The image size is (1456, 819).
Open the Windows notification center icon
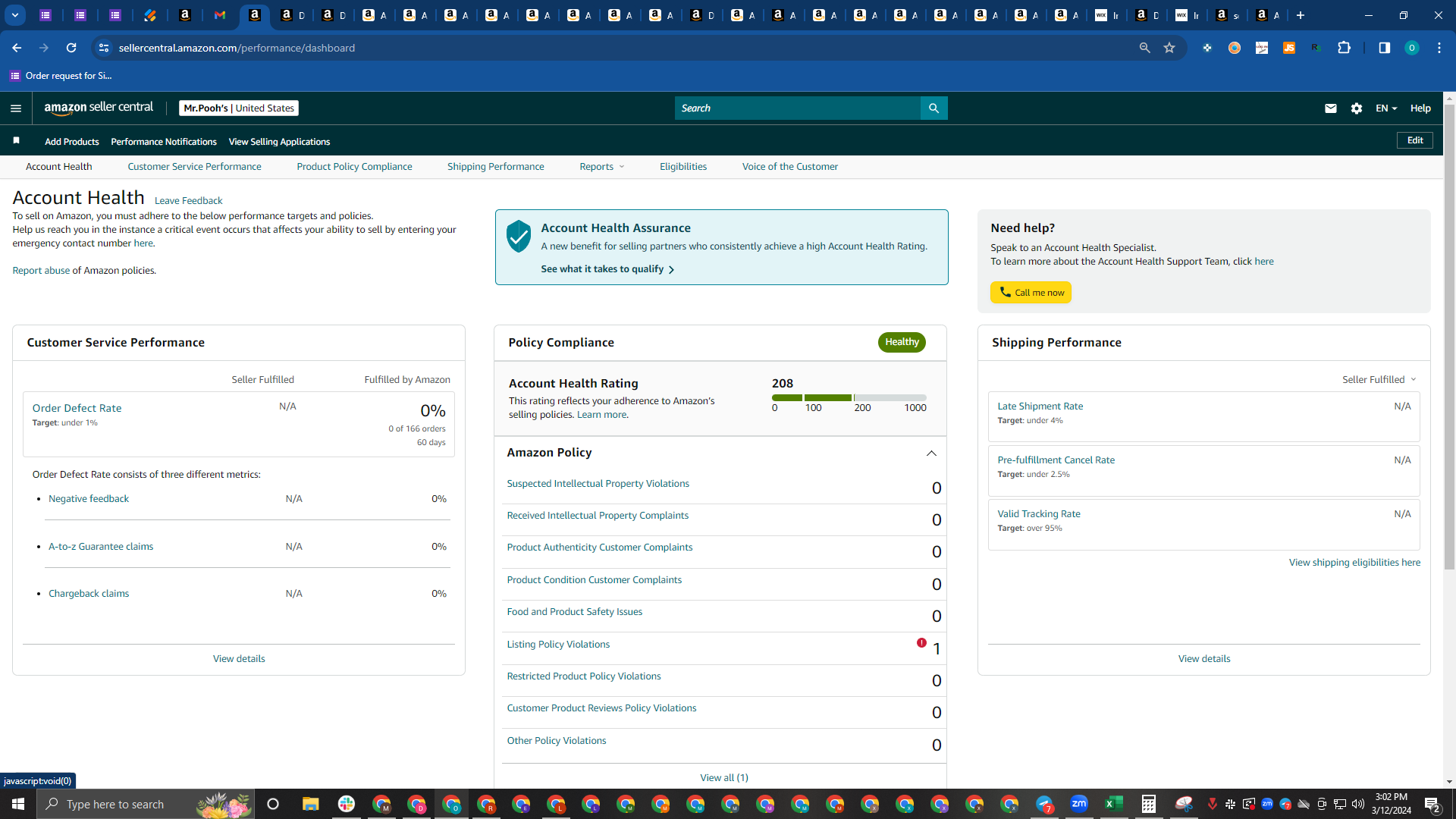point(1432,804)
